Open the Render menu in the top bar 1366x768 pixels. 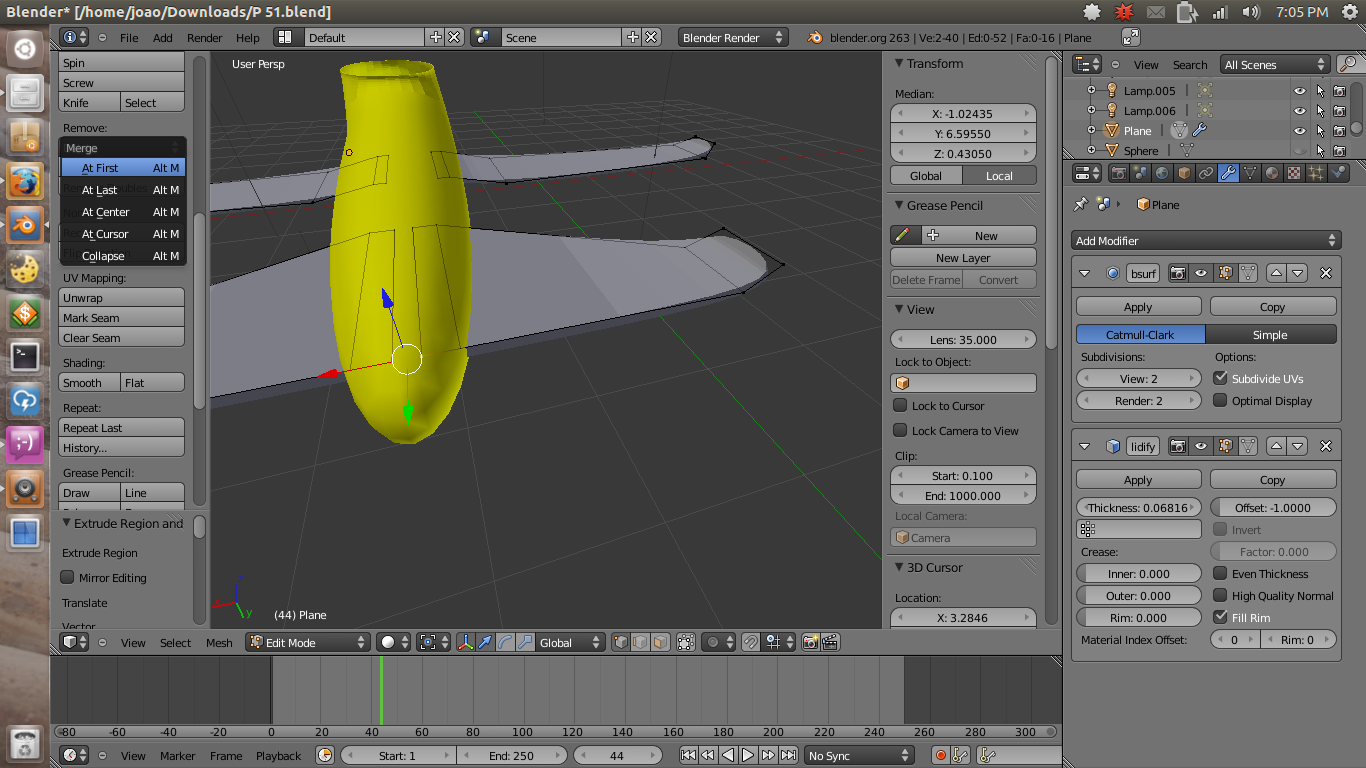click(x=205, y=37)
